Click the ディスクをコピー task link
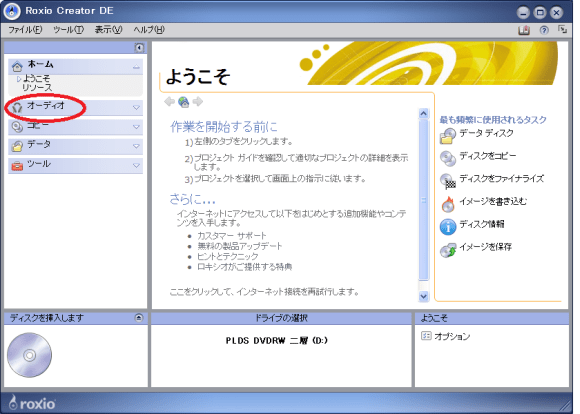Screen dimensions: 580x414 tap(488, 156)
